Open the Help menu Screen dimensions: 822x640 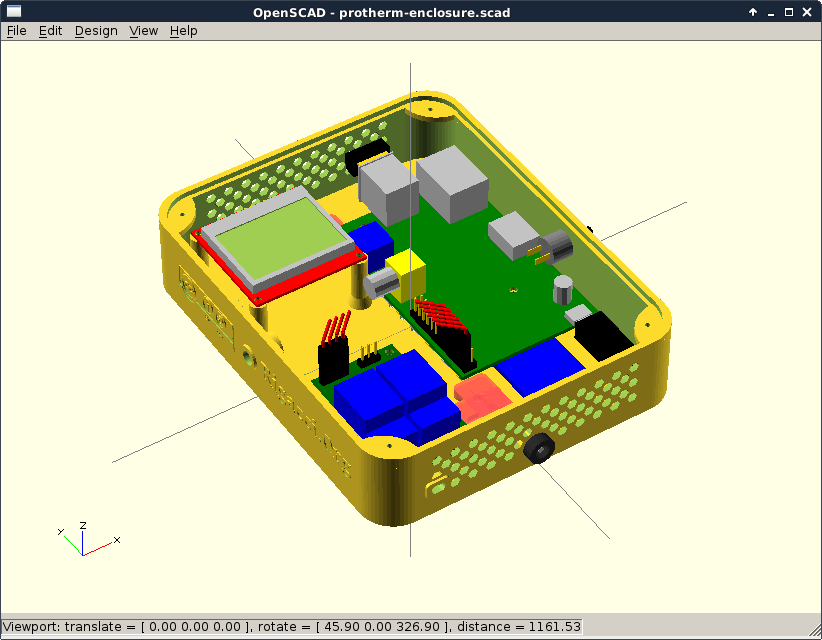(183, 31)
